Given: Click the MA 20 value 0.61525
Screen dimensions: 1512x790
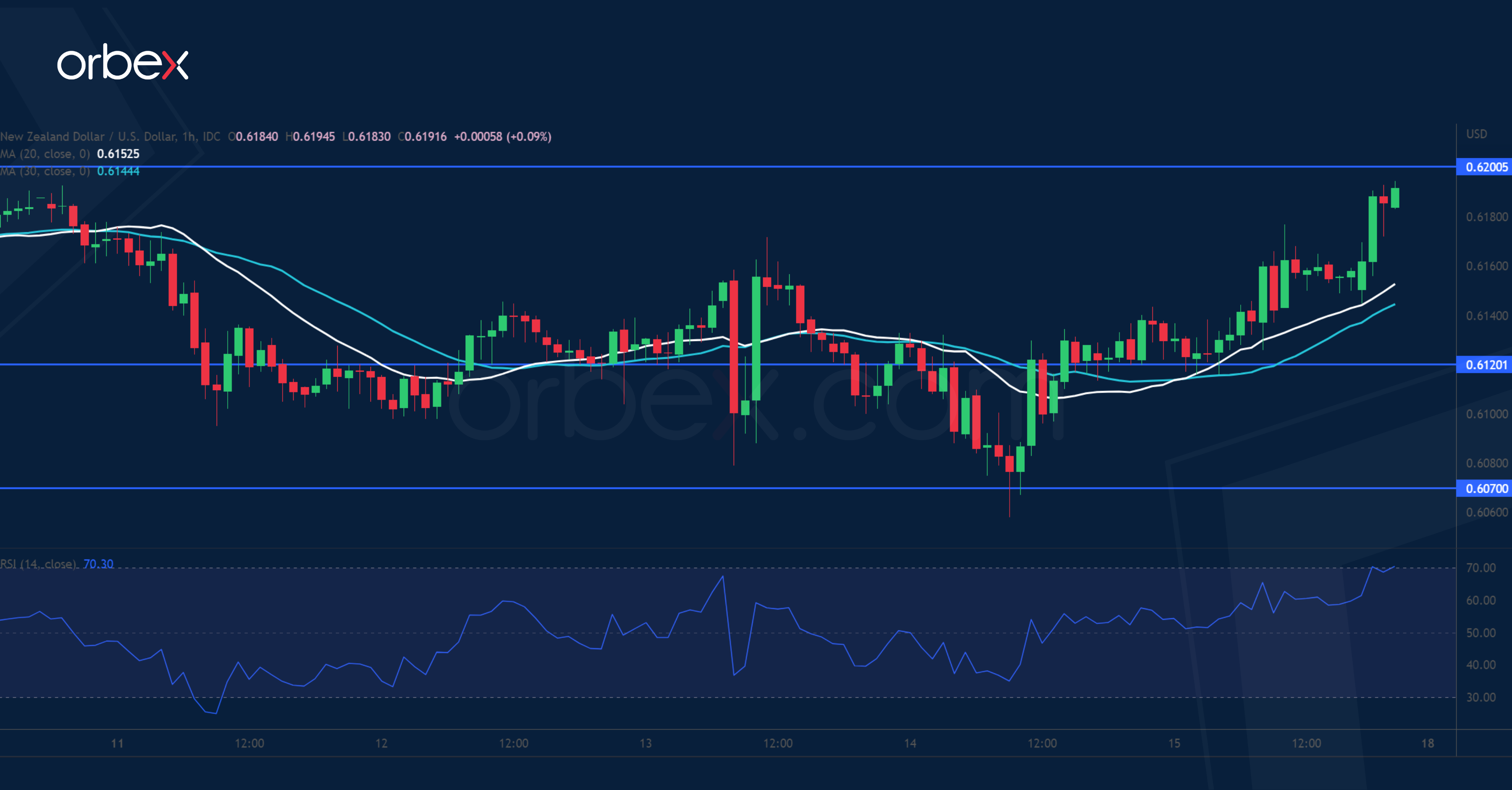Looking at the screenshot, I should pyautogui.click(x=118, y=154).
